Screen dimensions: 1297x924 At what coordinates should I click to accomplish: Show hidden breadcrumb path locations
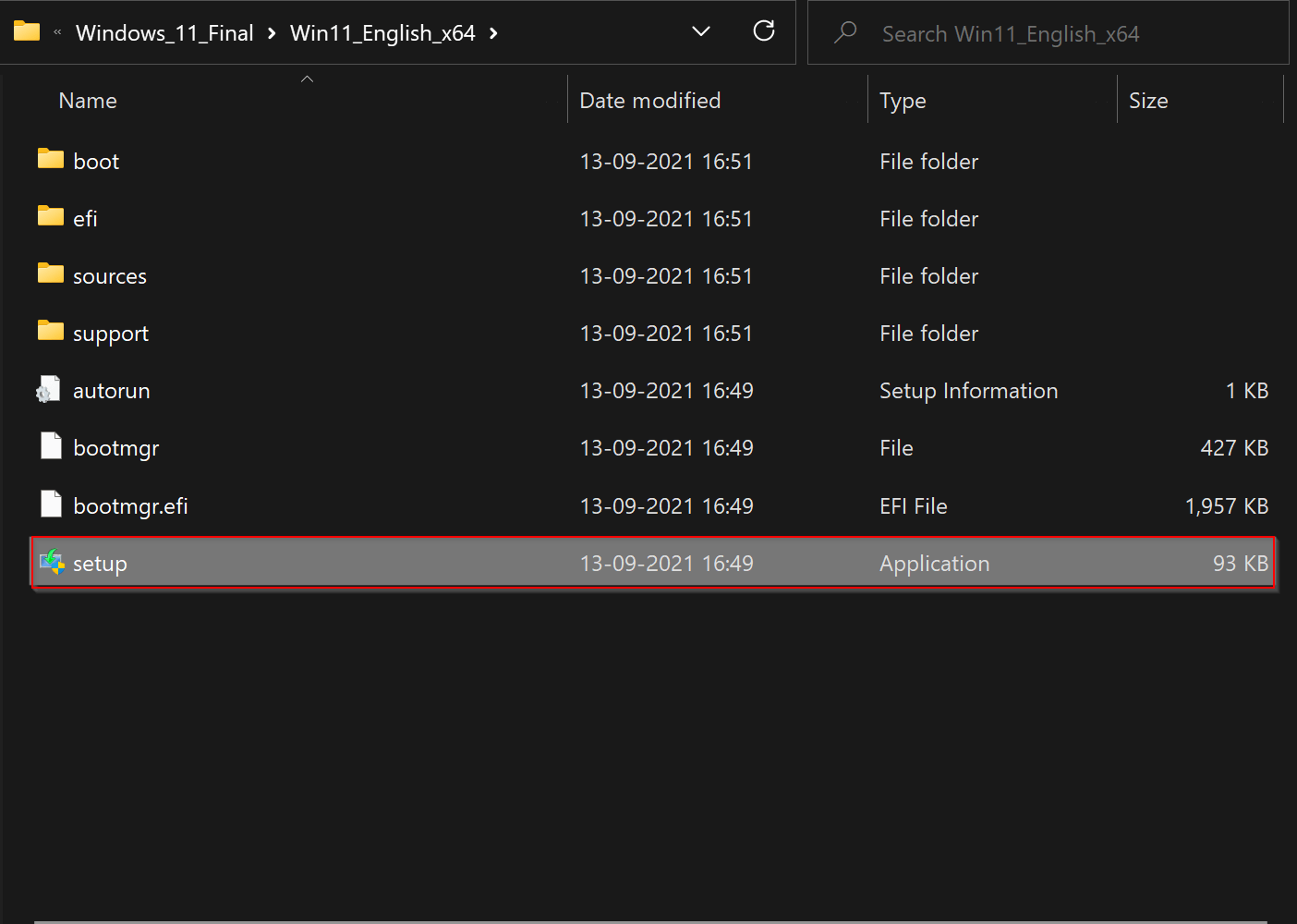click(x=57, y=33)
